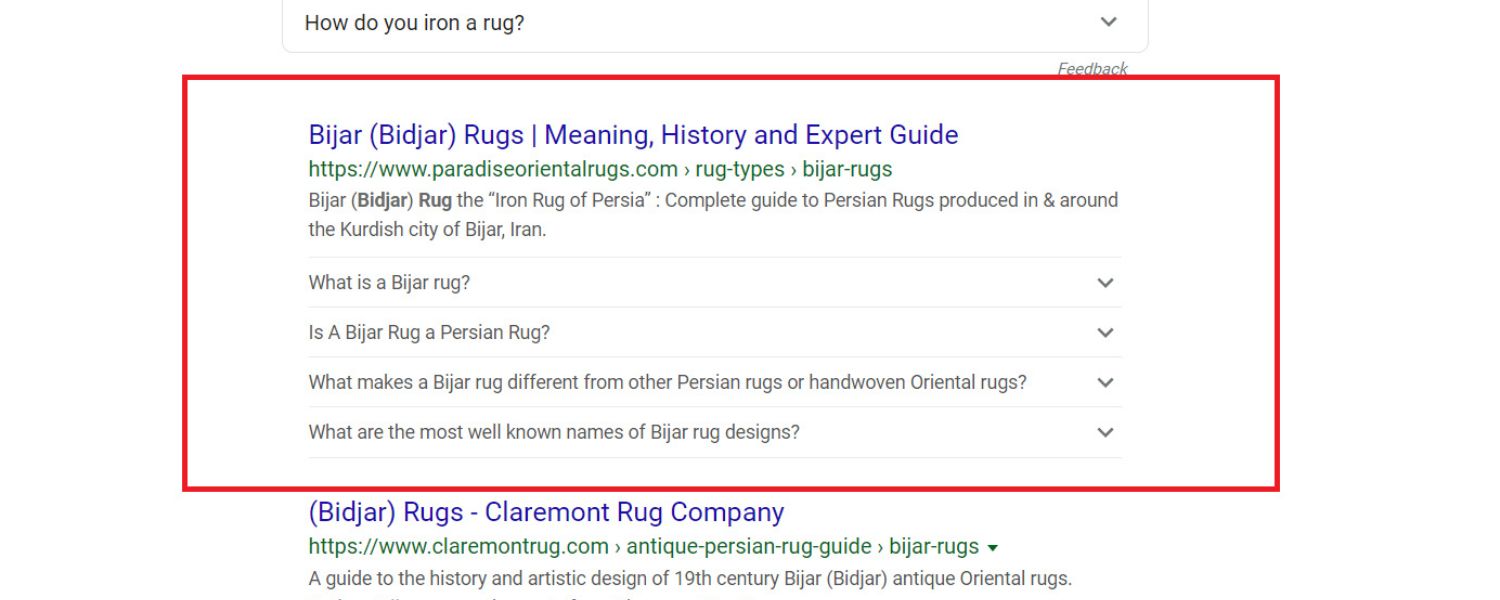1500x600 pixels.
Task: Expand the question about Bijar rug differences
Action: pyautogui.click(x=1105, y=382)
